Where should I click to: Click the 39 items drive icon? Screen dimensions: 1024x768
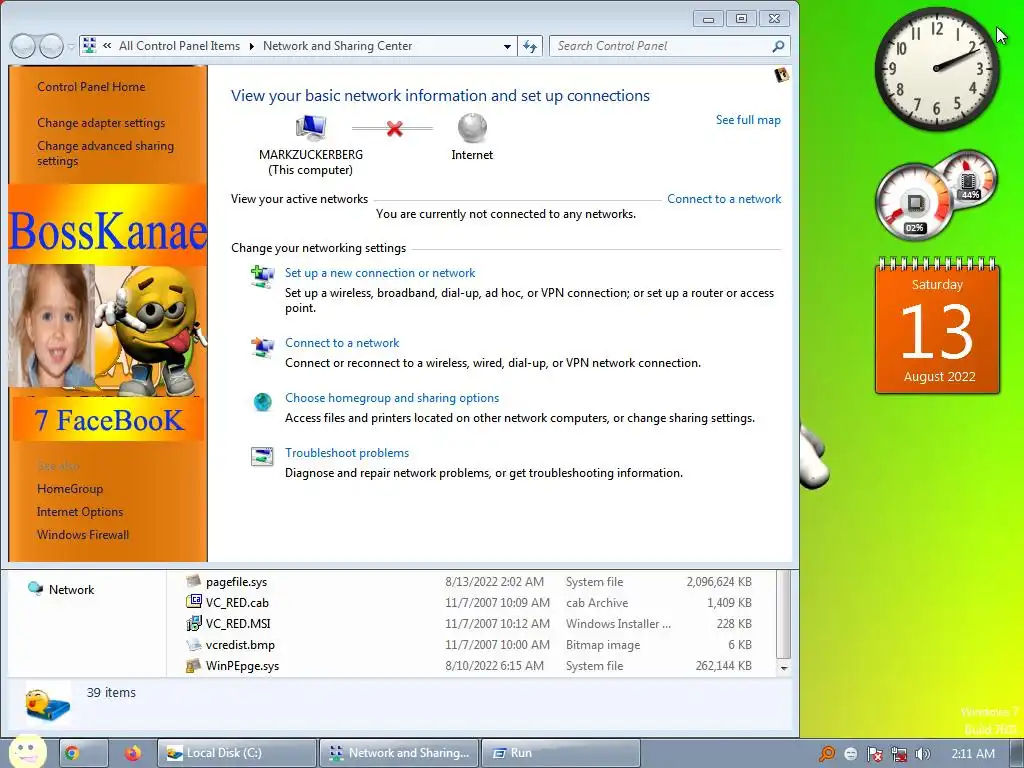pyautogui.click(x=48, y=702)
